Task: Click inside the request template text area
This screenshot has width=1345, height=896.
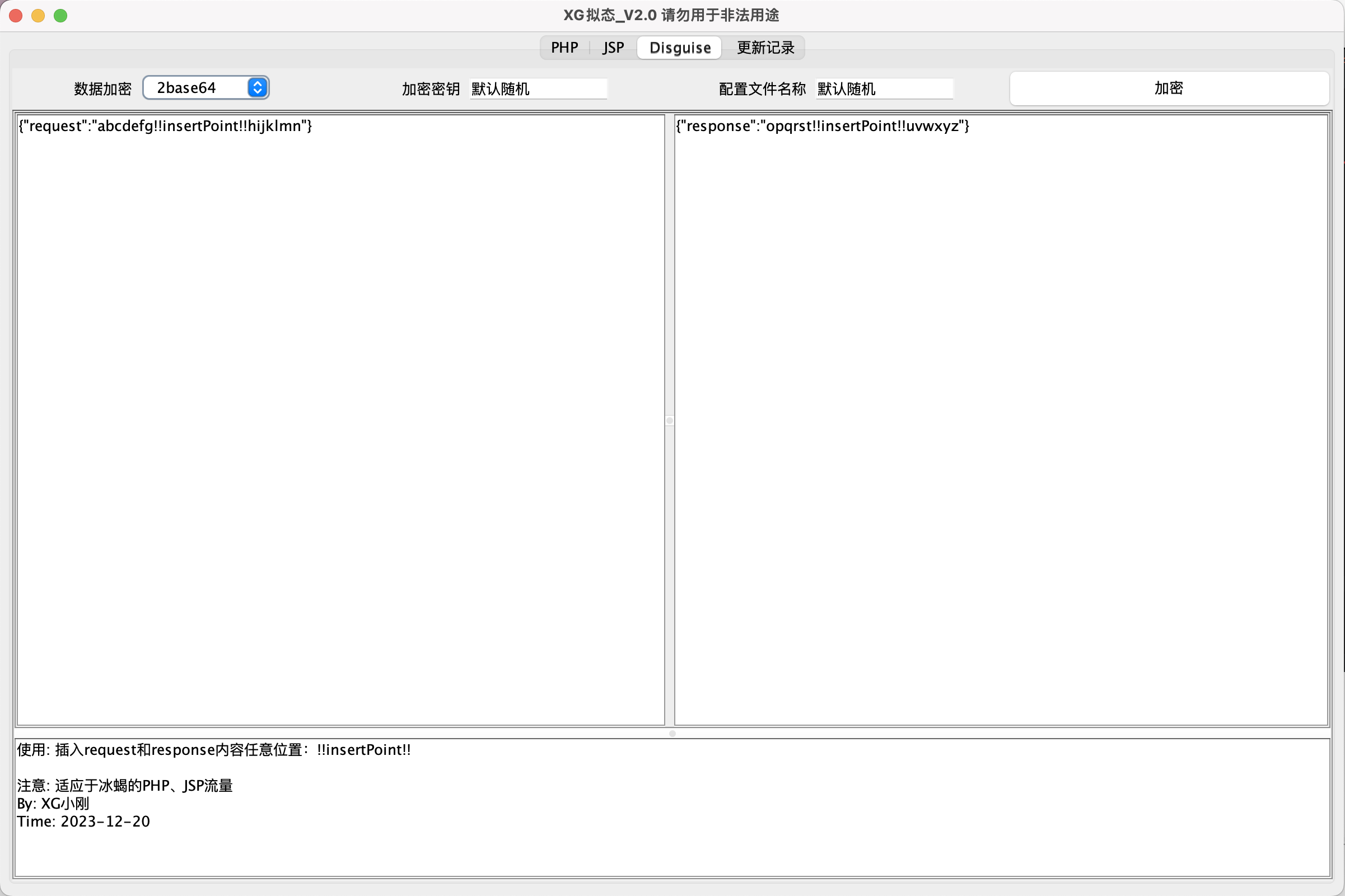Action: (340, 420)
